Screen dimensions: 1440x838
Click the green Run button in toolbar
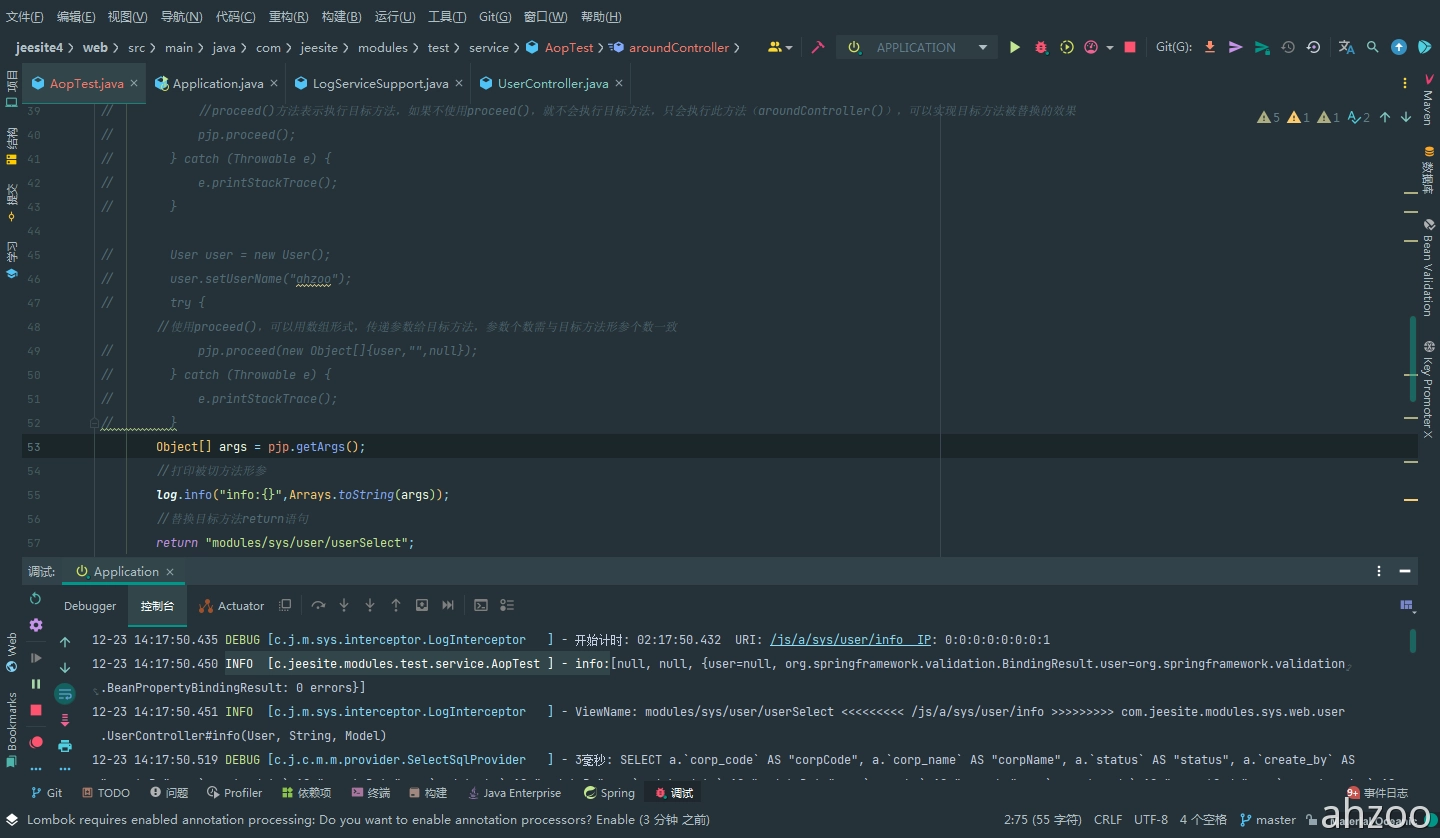1015,47
